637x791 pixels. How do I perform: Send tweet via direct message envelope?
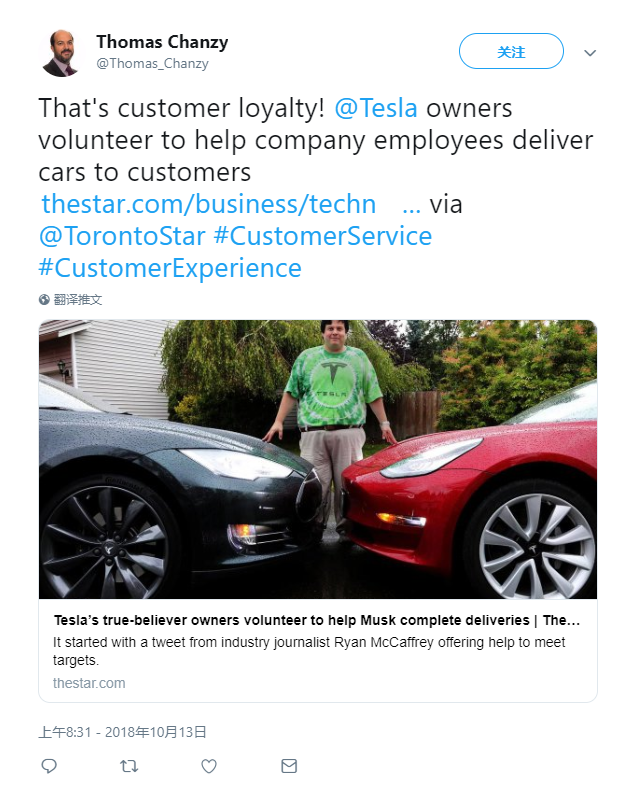point(289,766)
